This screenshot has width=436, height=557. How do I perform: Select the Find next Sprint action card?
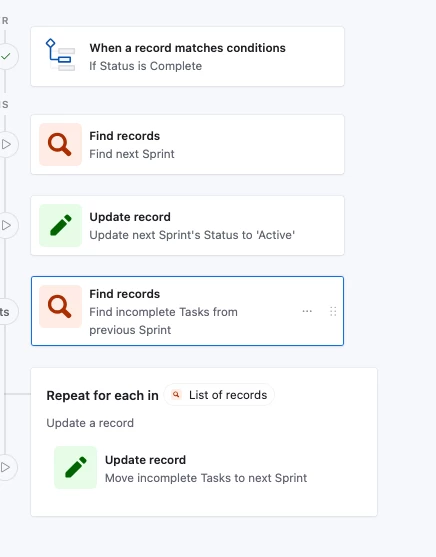[x=187, y=145]
